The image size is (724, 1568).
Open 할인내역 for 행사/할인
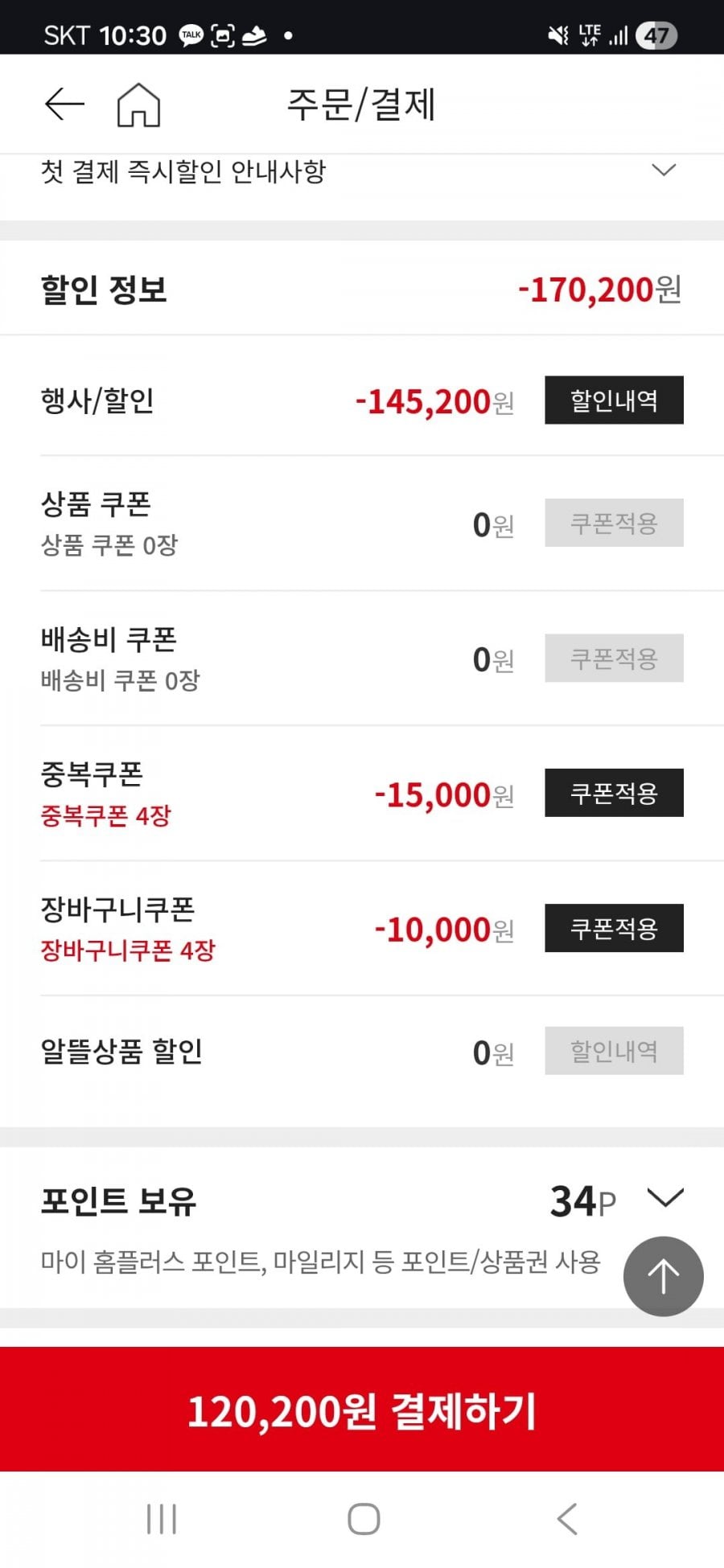point(614,400)
